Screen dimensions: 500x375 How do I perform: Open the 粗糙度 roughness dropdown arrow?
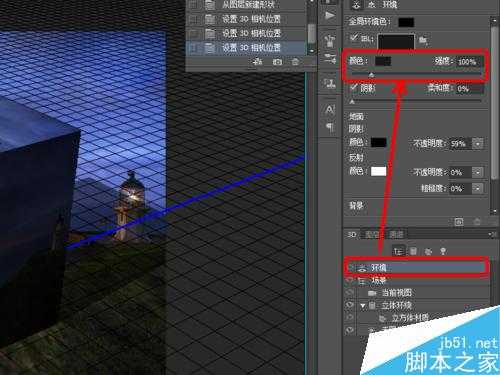coord(478,188)
